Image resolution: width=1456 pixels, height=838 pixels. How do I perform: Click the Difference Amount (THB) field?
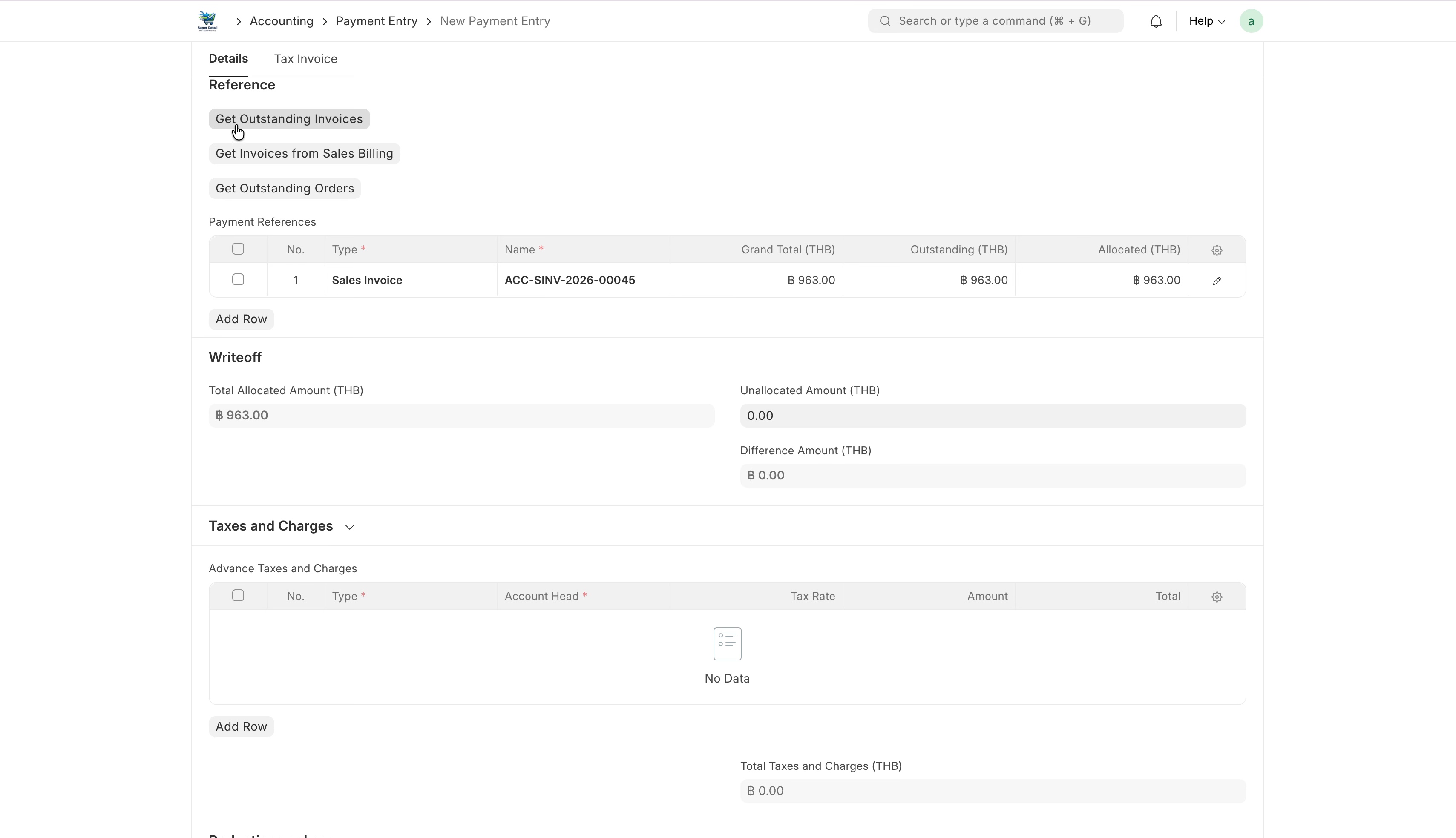click(993, 475)
